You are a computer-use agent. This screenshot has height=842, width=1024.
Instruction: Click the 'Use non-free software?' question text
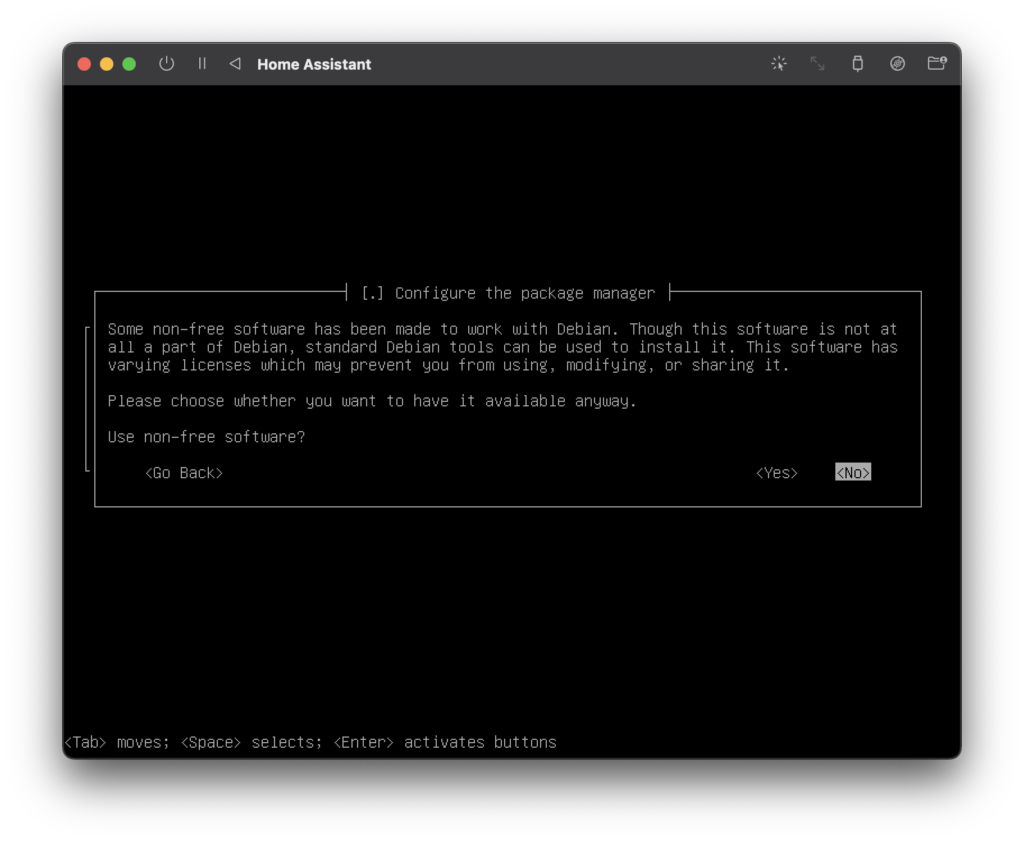(x=206, y=437)
